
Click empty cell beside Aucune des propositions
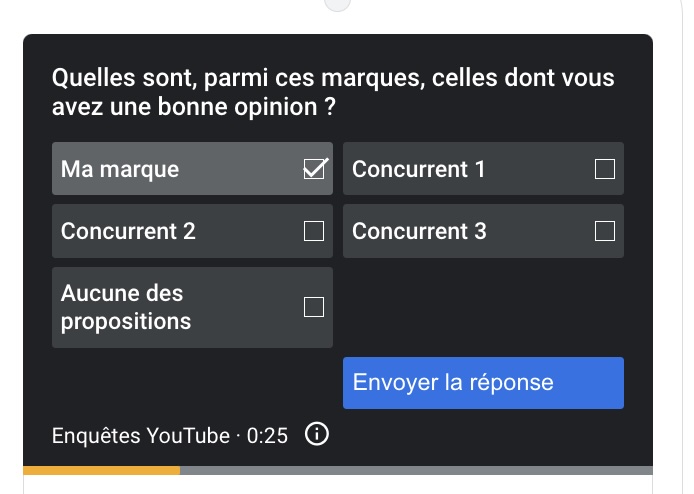point(483,307)
